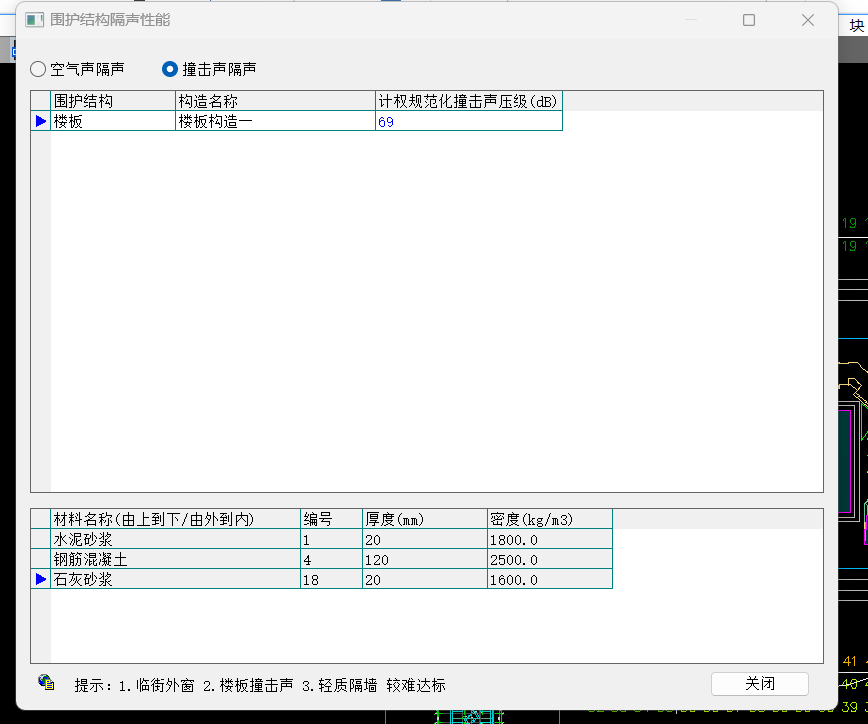Screen dimensions: 868x724
Task: Click the 围护结构 column header
Action: 112,101
